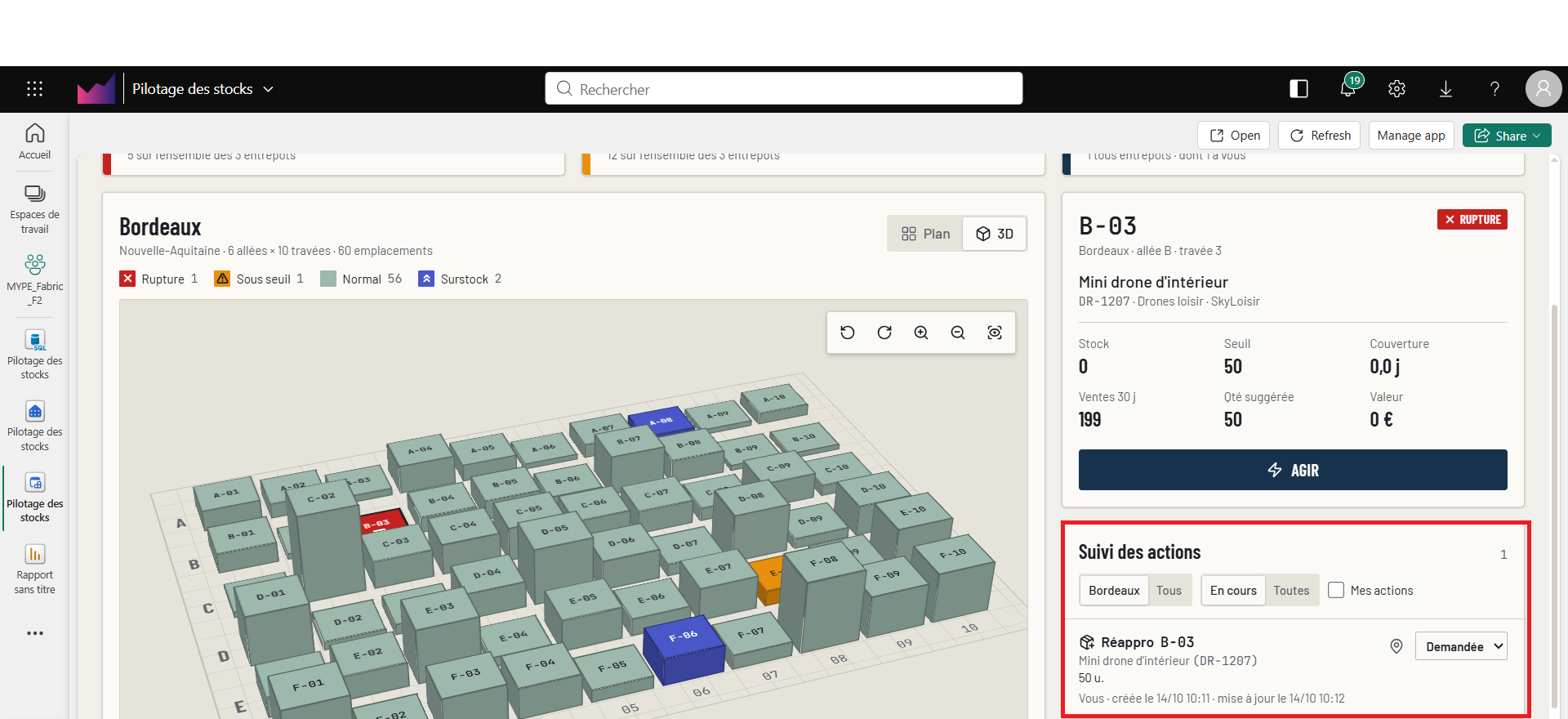Expand the Share button dropdown

(x=1537, y=136)
